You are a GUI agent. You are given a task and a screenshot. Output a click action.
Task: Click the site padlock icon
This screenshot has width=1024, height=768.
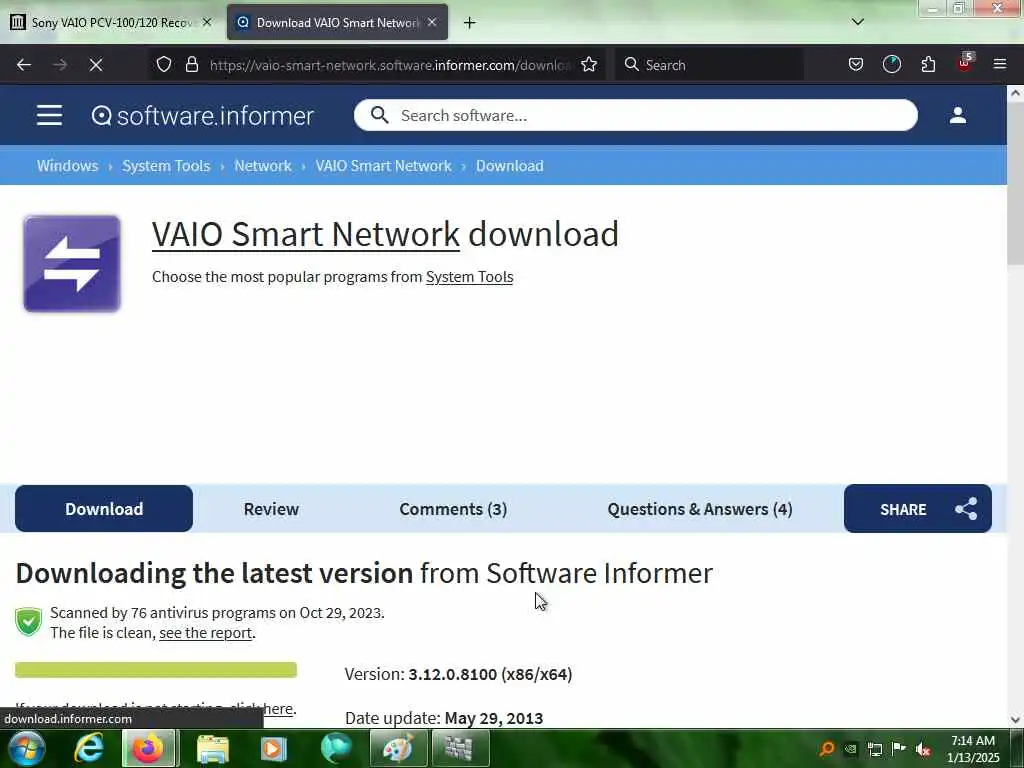191,65
